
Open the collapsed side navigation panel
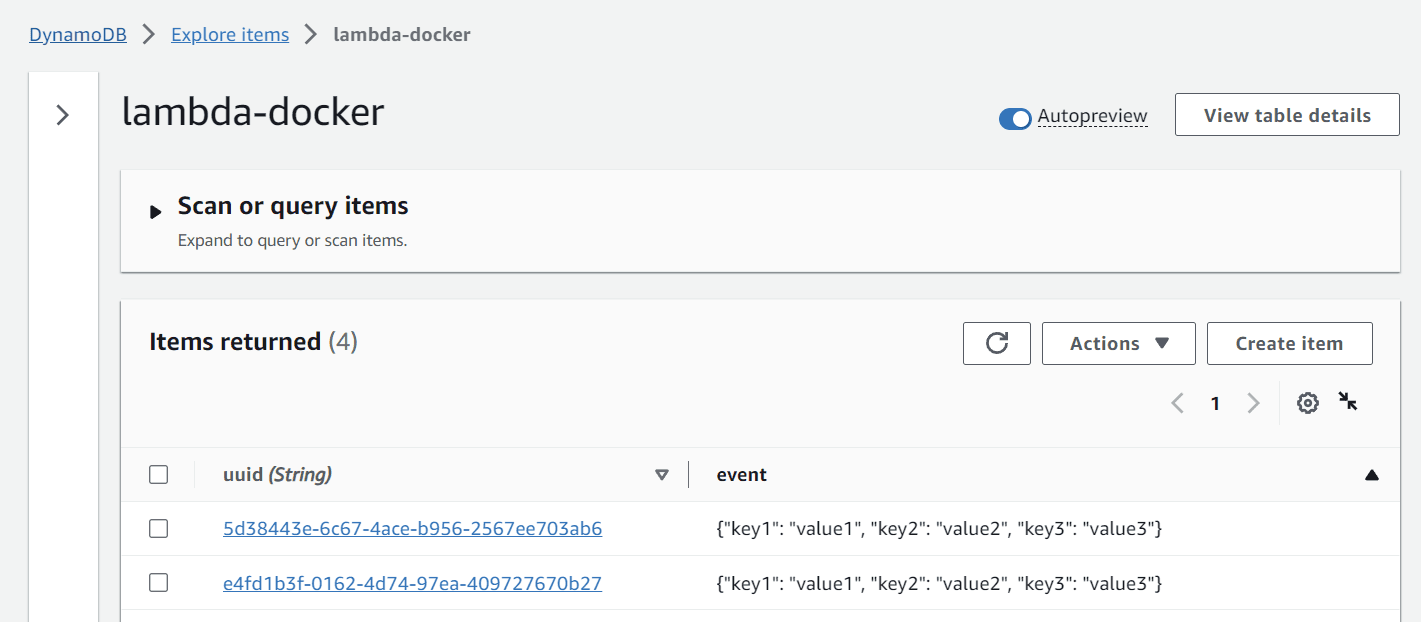[x=63, y=115]
